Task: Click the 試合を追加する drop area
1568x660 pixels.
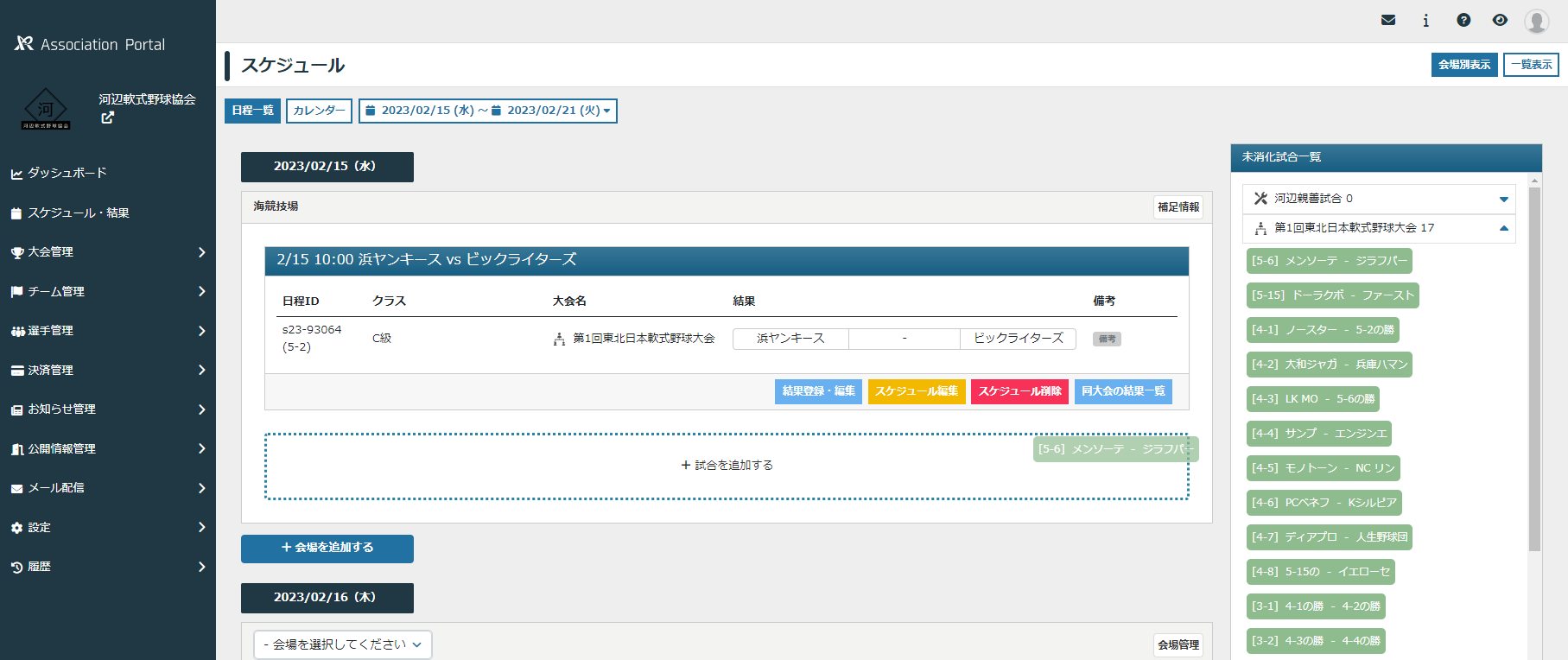Action: tap(727, 466)
